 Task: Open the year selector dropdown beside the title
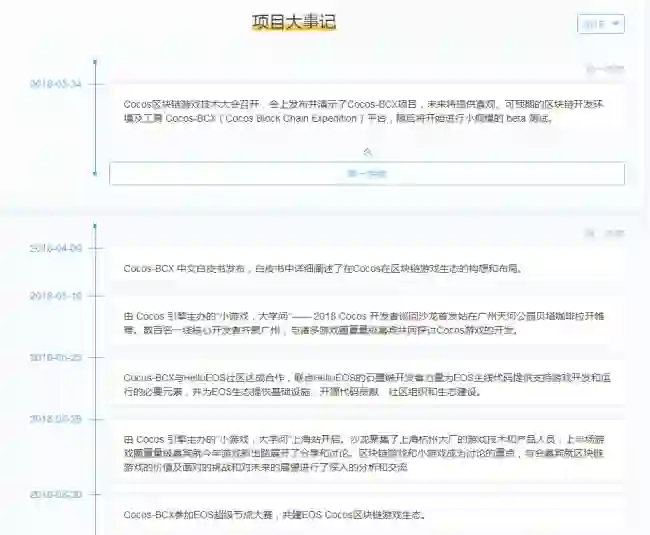click(x=601, y=24)
